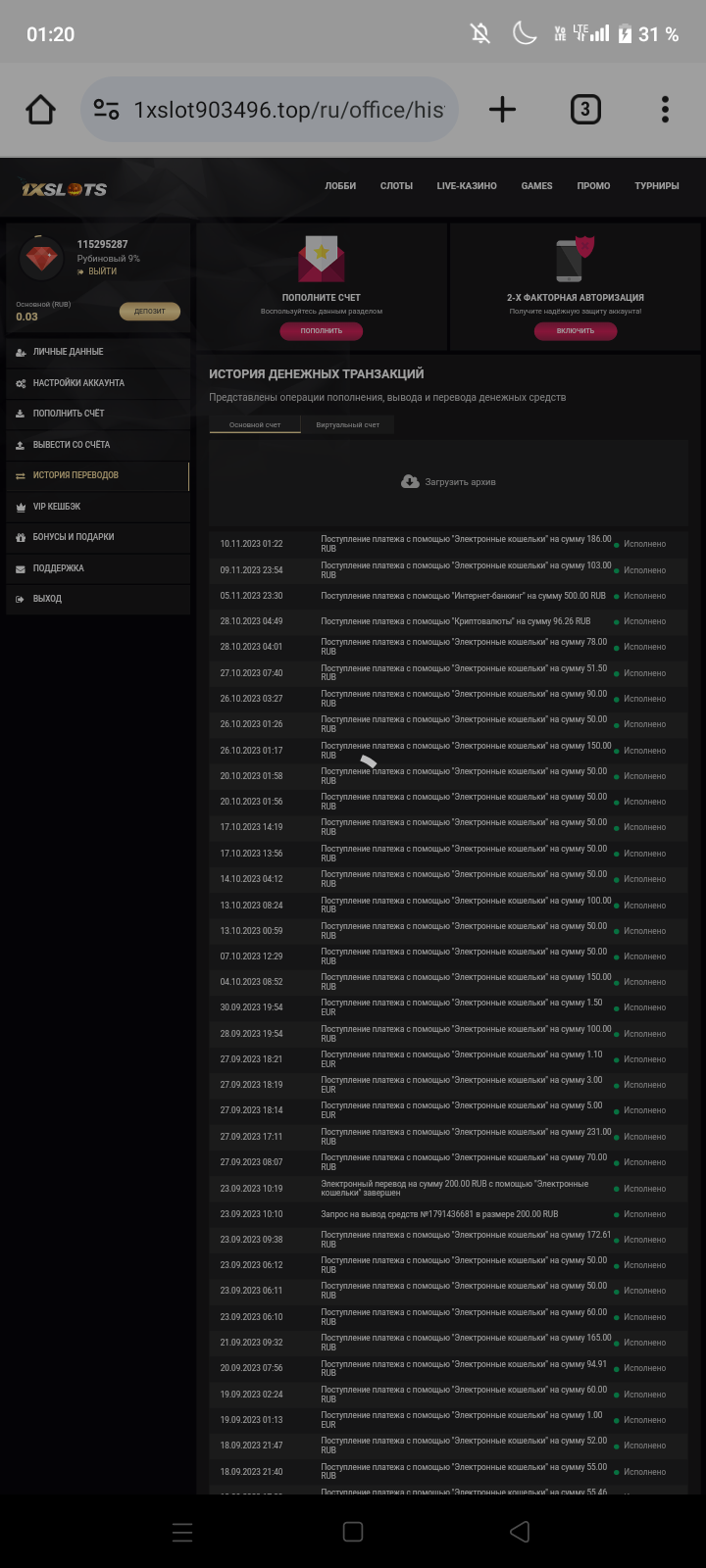Go to the СЛОТЫ section

pos(396,186)
